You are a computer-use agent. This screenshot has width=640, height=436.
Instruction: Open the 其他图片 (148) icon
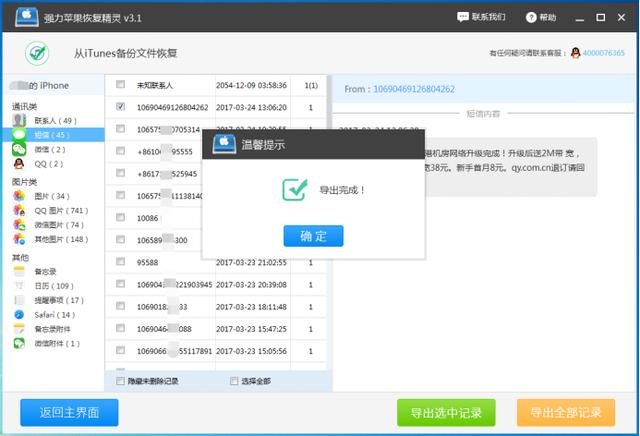[19, 239]
